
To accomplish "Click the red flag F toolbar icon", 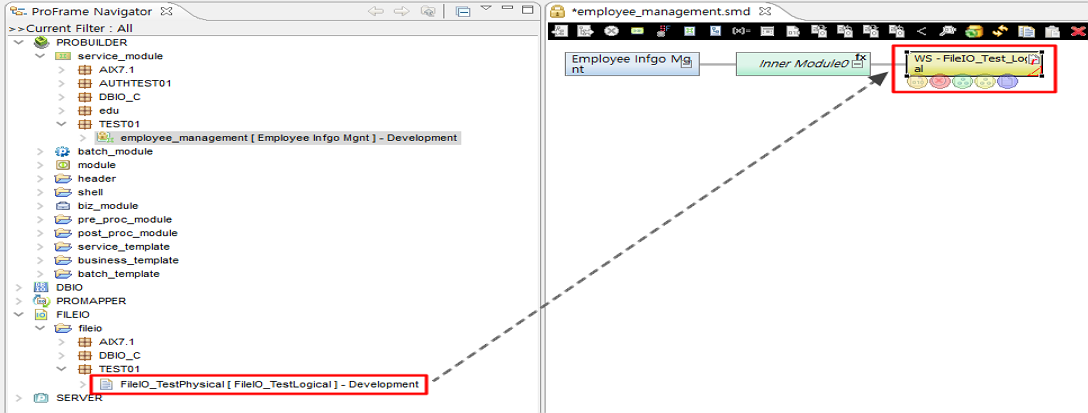I will pyautogui.click(x=663, y=31).
